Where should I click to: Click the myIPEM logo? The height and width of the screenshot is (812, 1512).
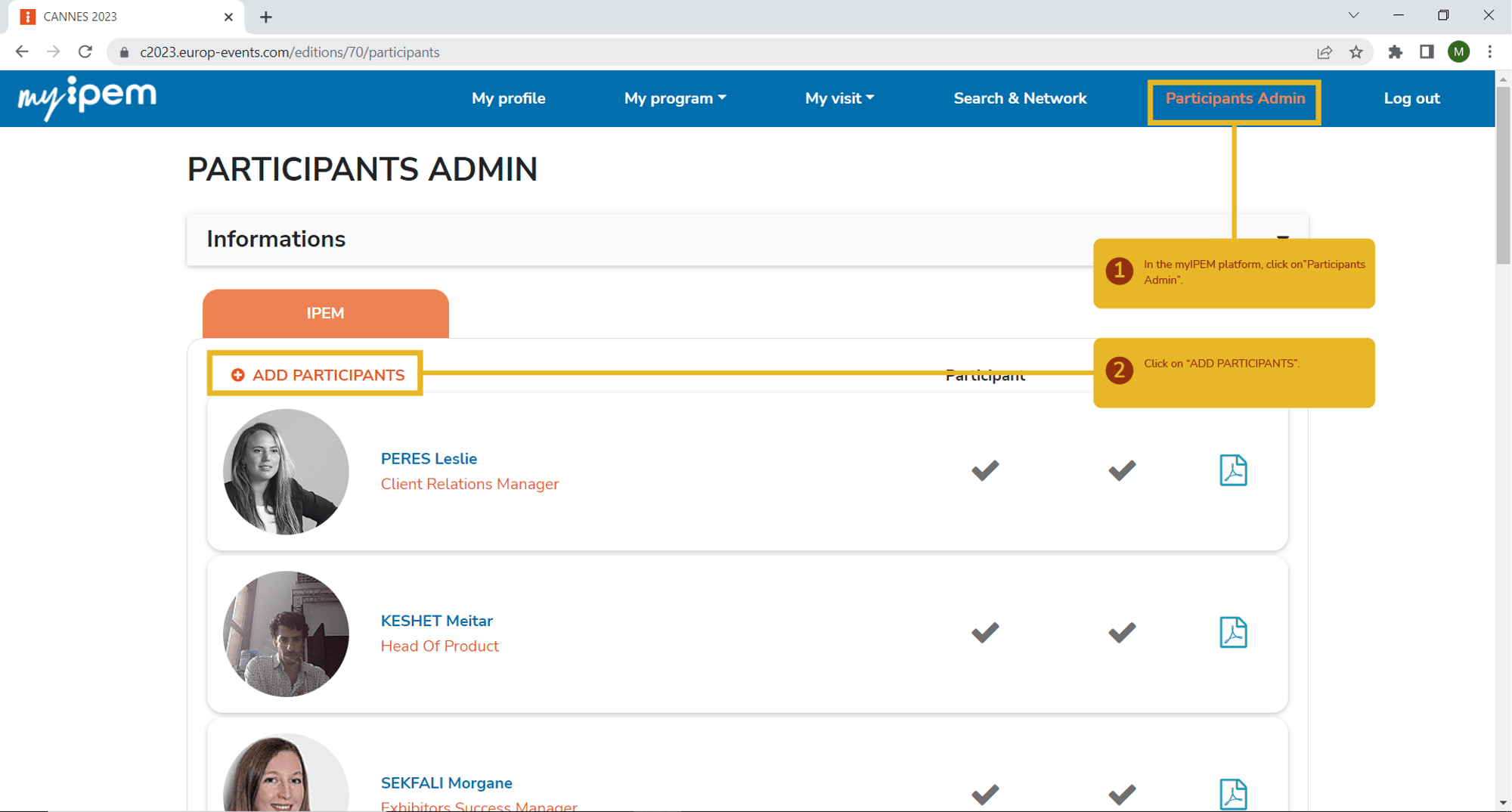point(87,98)
